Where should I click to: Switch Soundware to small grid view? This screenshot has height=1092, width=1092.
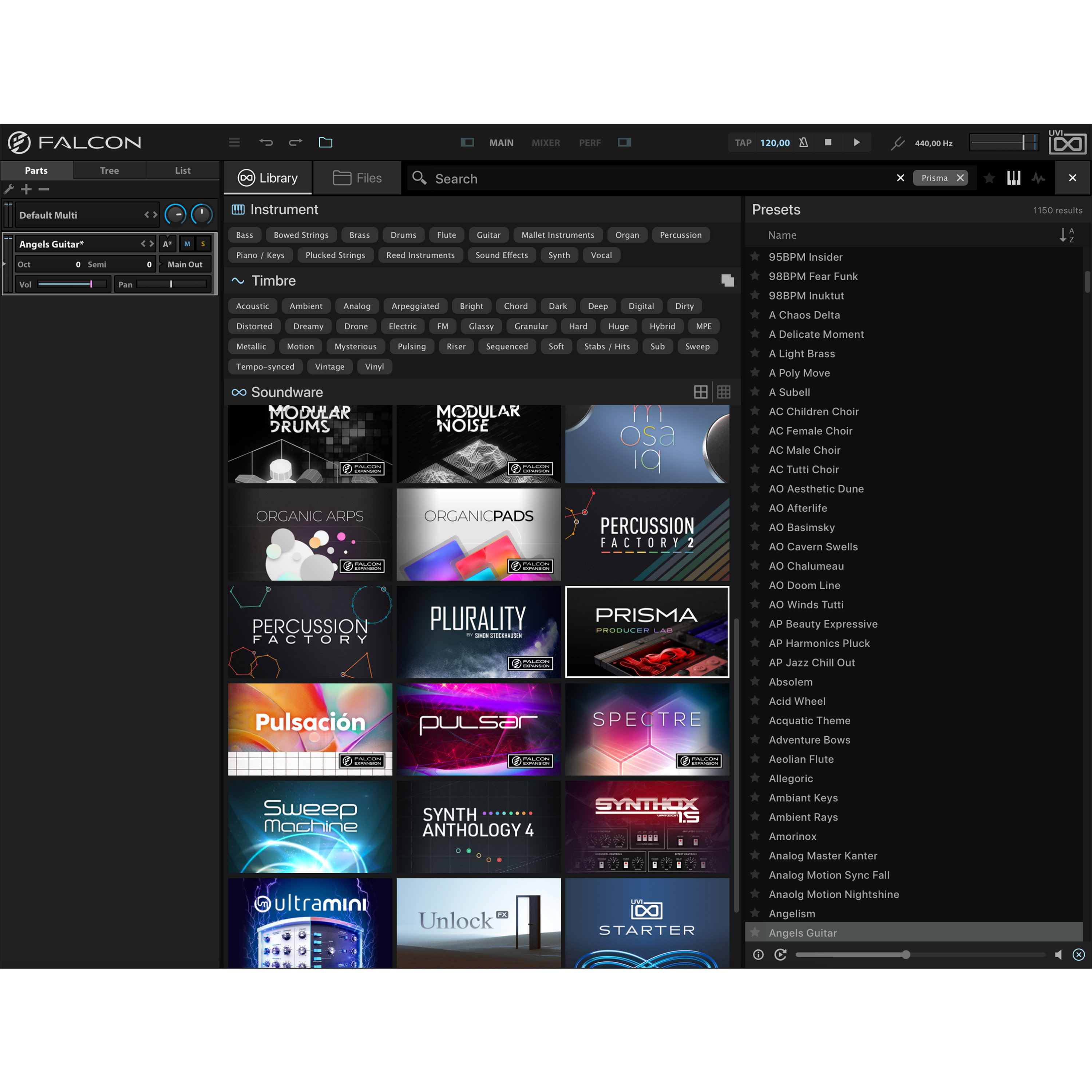coord(724,392)
